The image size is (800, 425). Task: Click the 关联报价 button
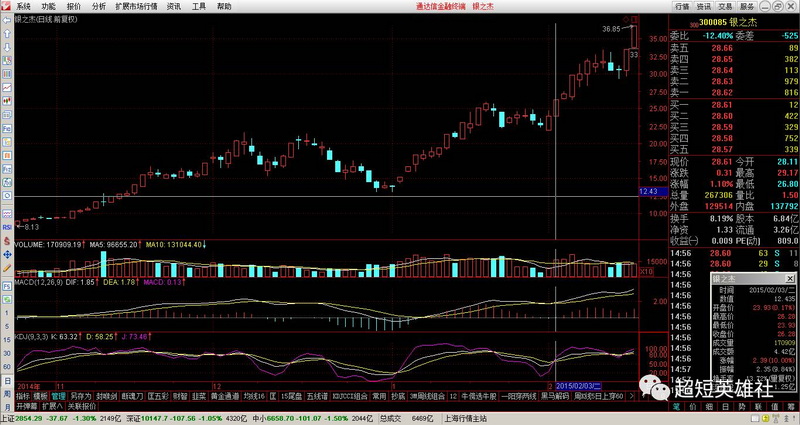pos(82,407)
